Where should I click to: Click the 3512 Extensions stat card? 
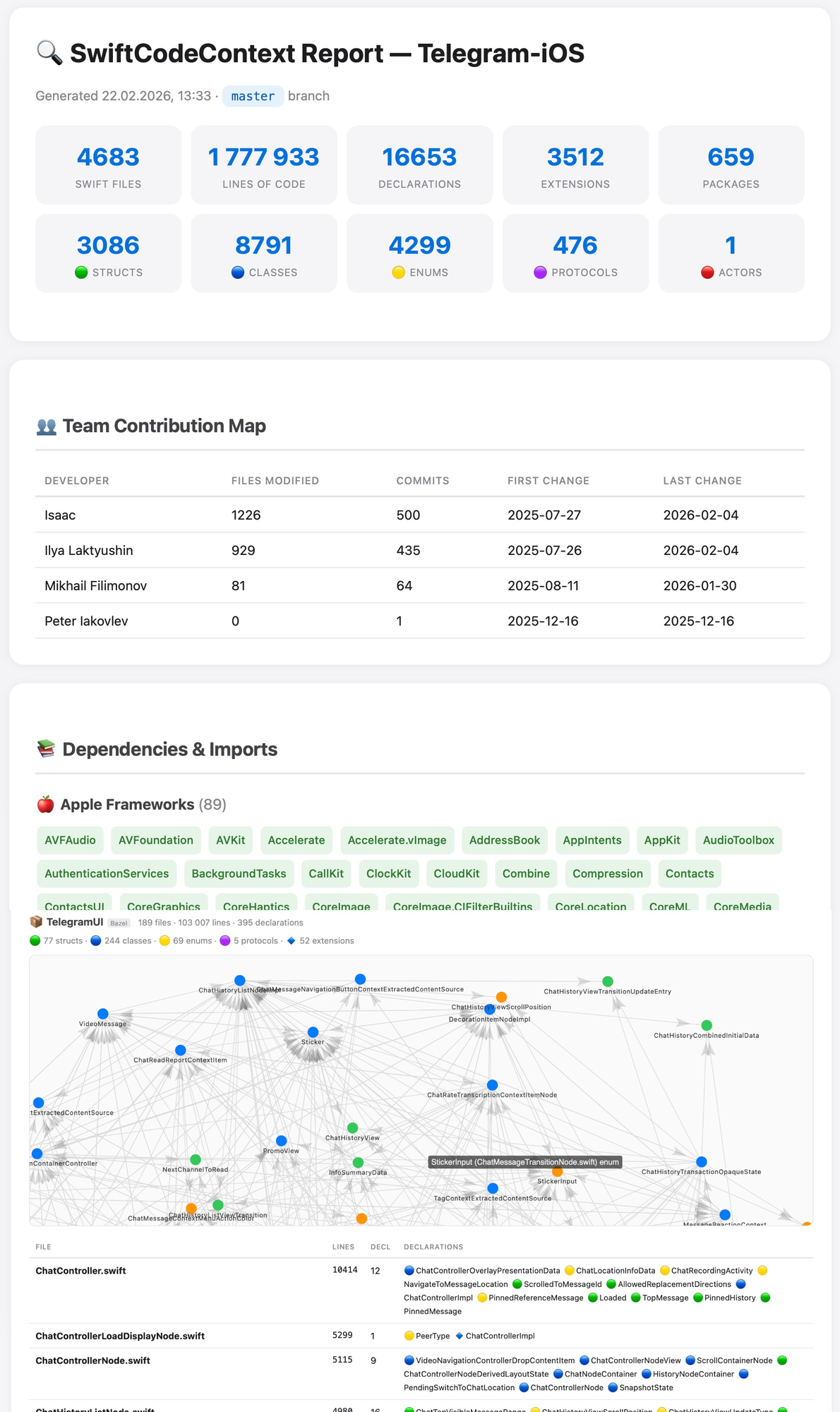coord(575,165)
